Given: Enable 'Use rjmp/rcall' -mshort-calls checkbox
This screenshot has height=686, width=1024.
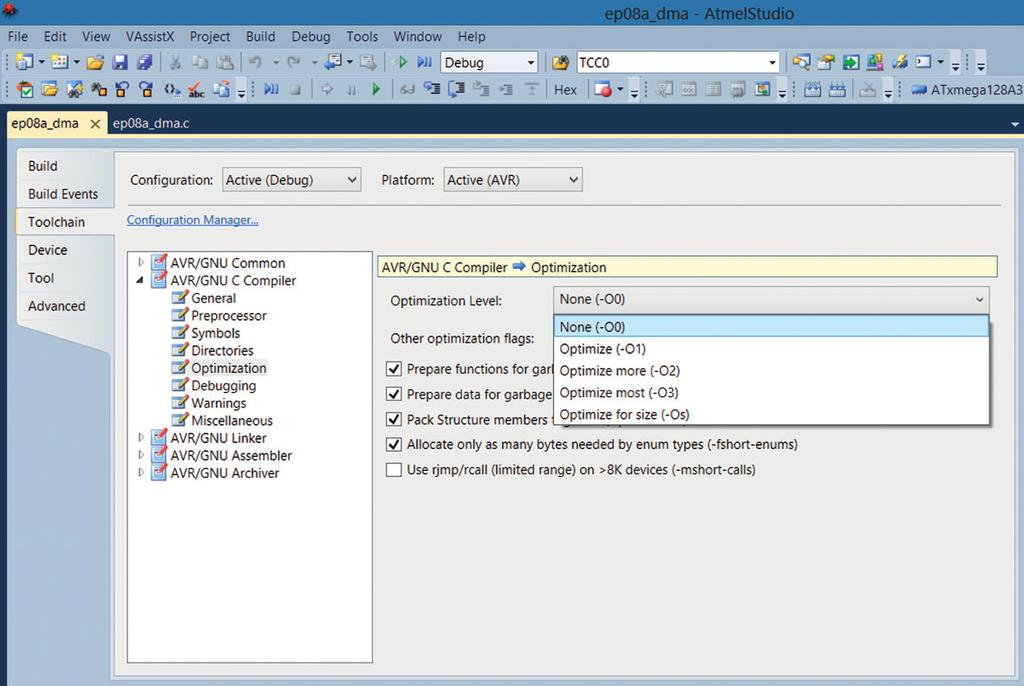Looking at the screenshot, I should pyautogui.click(x=394, y=470).
